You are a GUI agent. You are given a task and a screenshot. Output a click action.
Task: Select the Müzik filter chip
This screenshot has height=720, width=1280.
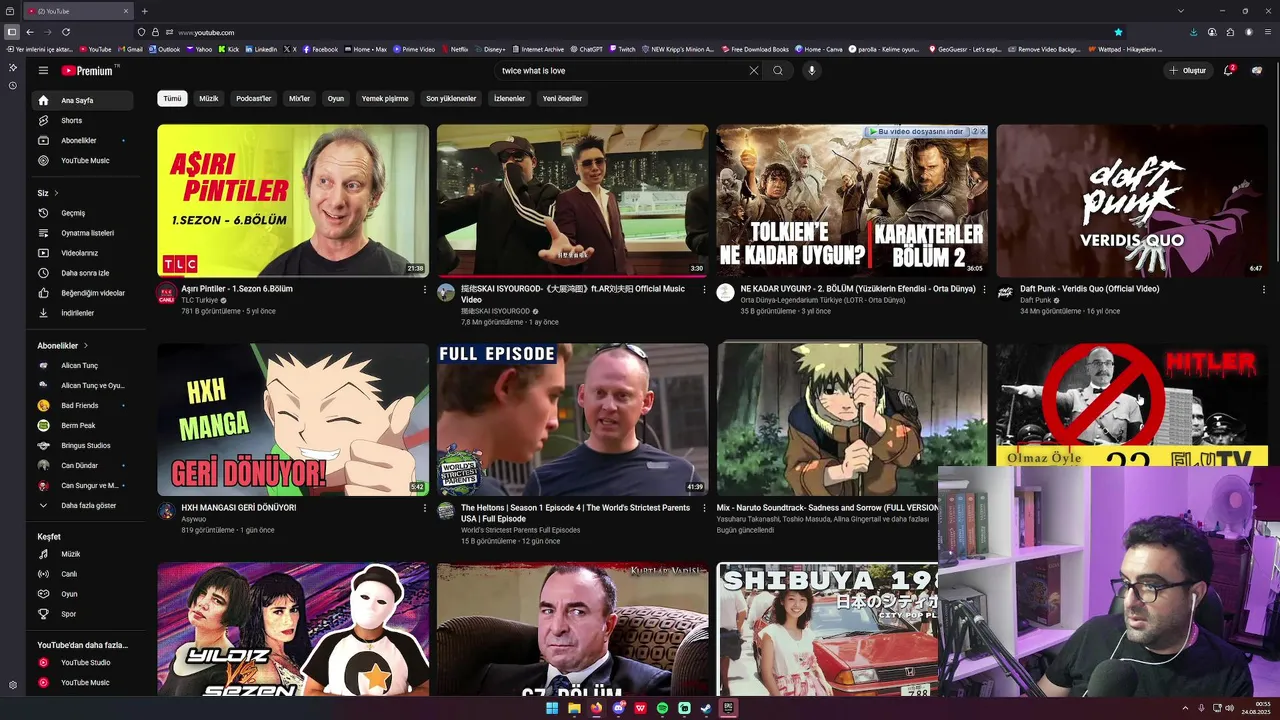click(208, 98)
